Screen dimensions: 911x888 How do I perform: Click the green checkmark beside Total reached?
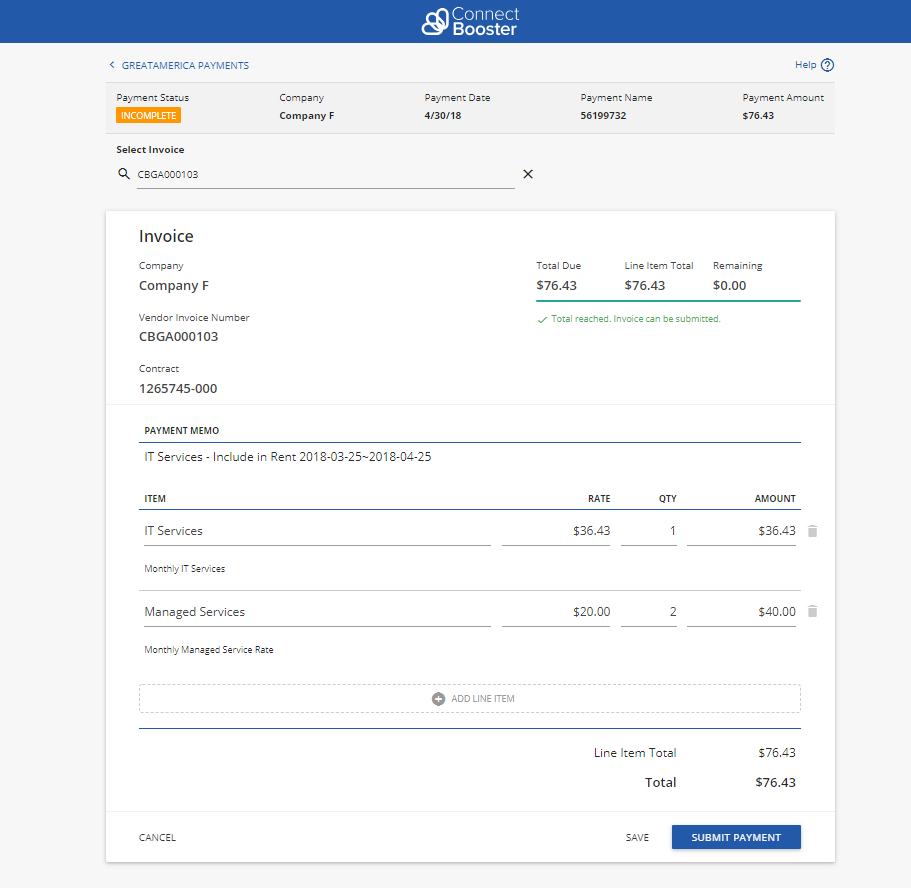point(542,320)
